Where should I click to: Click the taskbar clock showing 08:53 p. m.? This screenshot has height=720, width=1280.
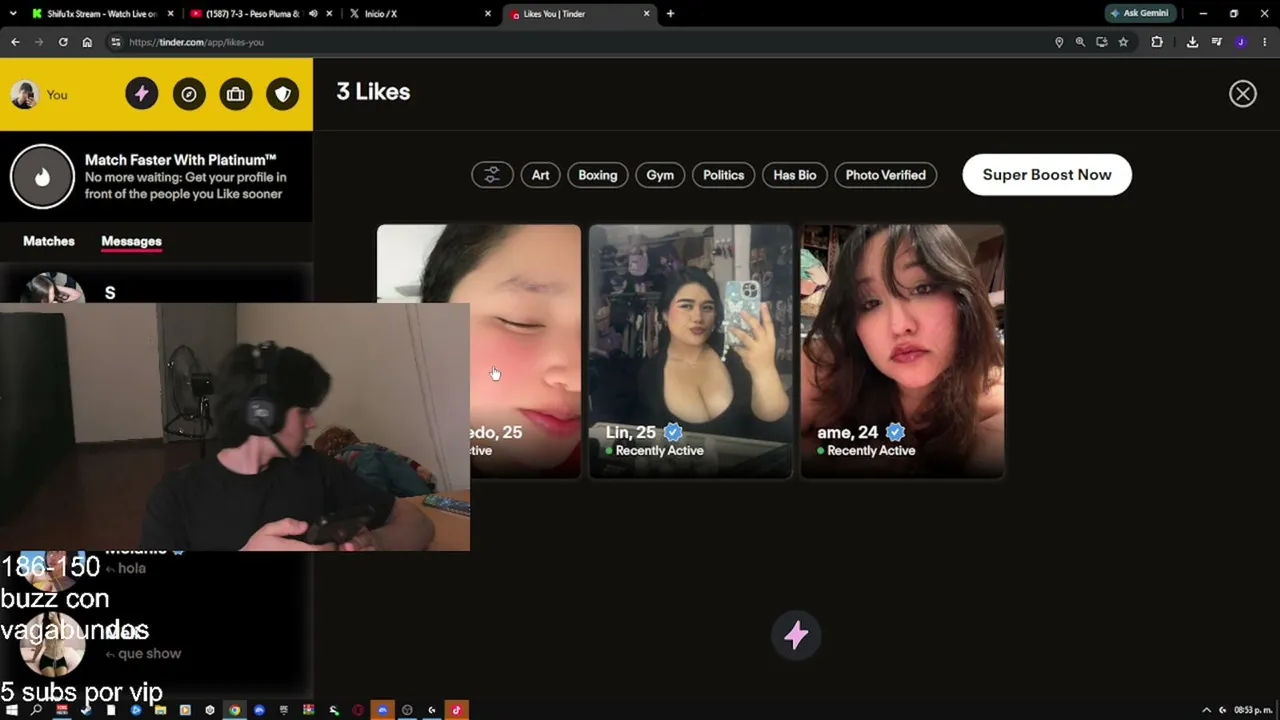(x=1253, y=710)
